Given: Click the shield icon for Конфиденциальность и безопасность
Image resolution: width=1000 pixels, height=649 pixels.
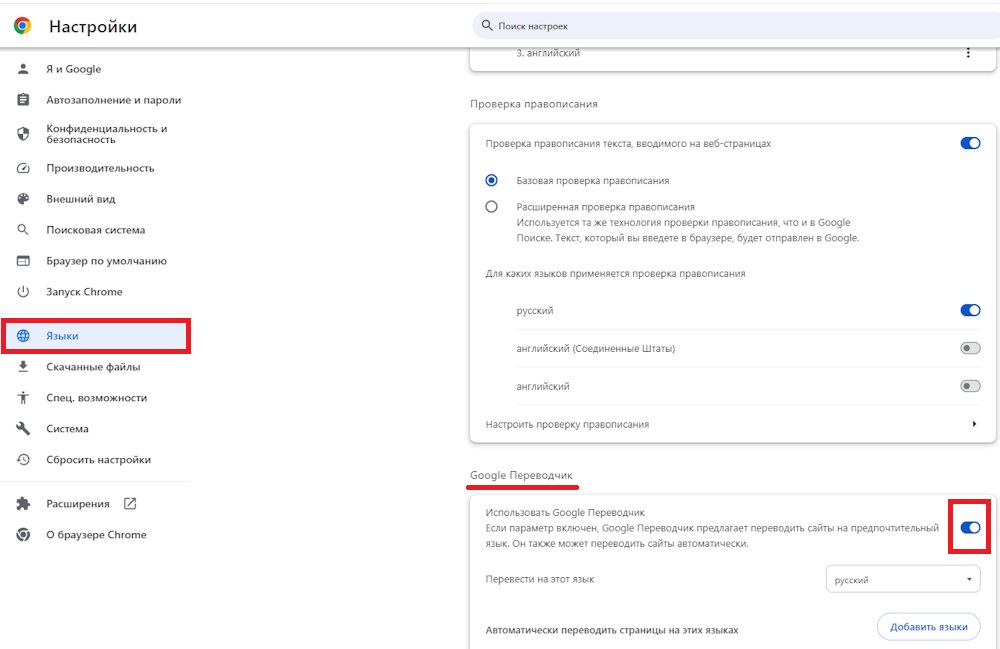Looking at the screenshot, I should coord(23,134).
